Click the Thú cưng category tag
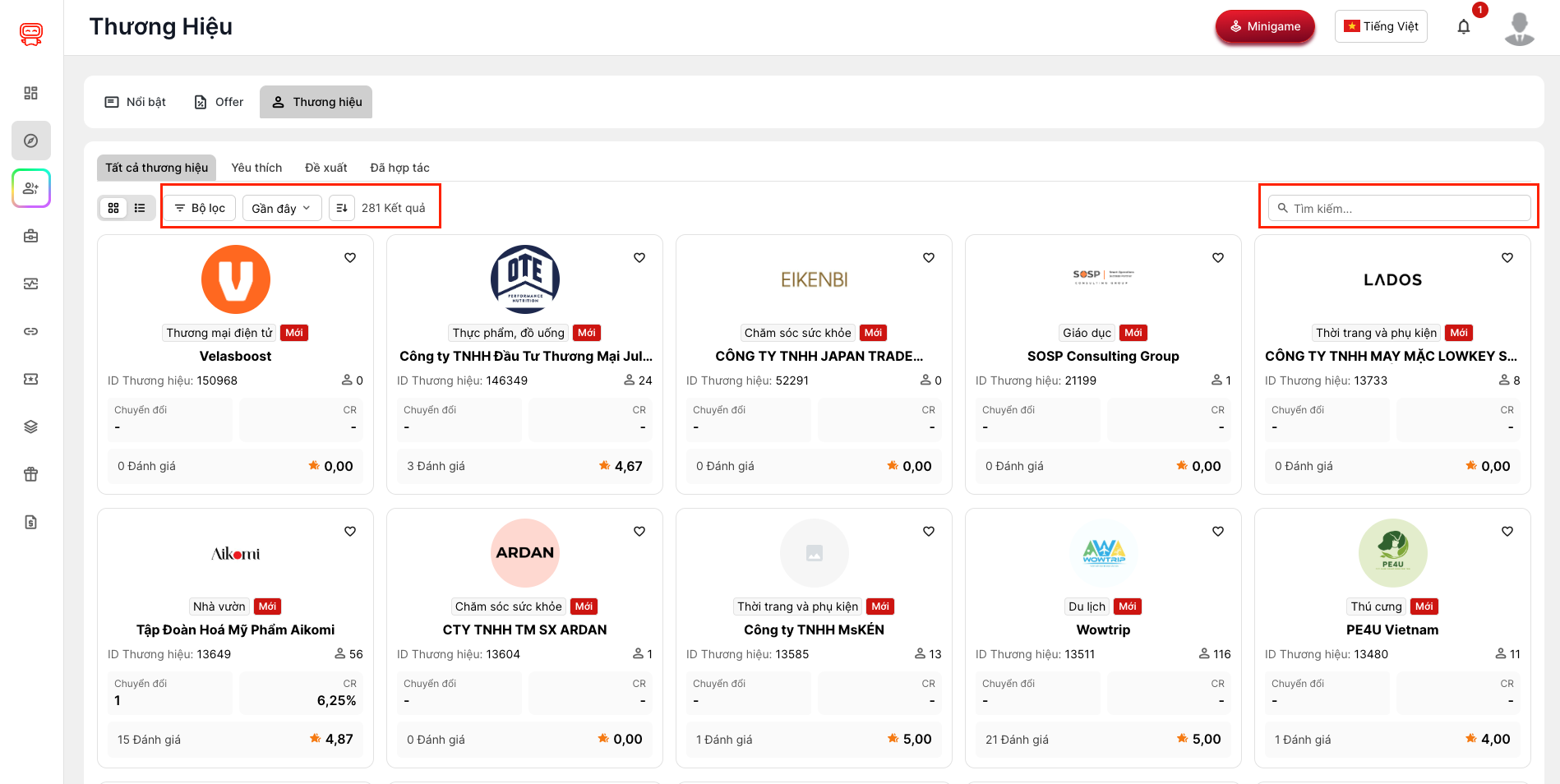This screenshot has width=1560, height=784. point(1377,606)
